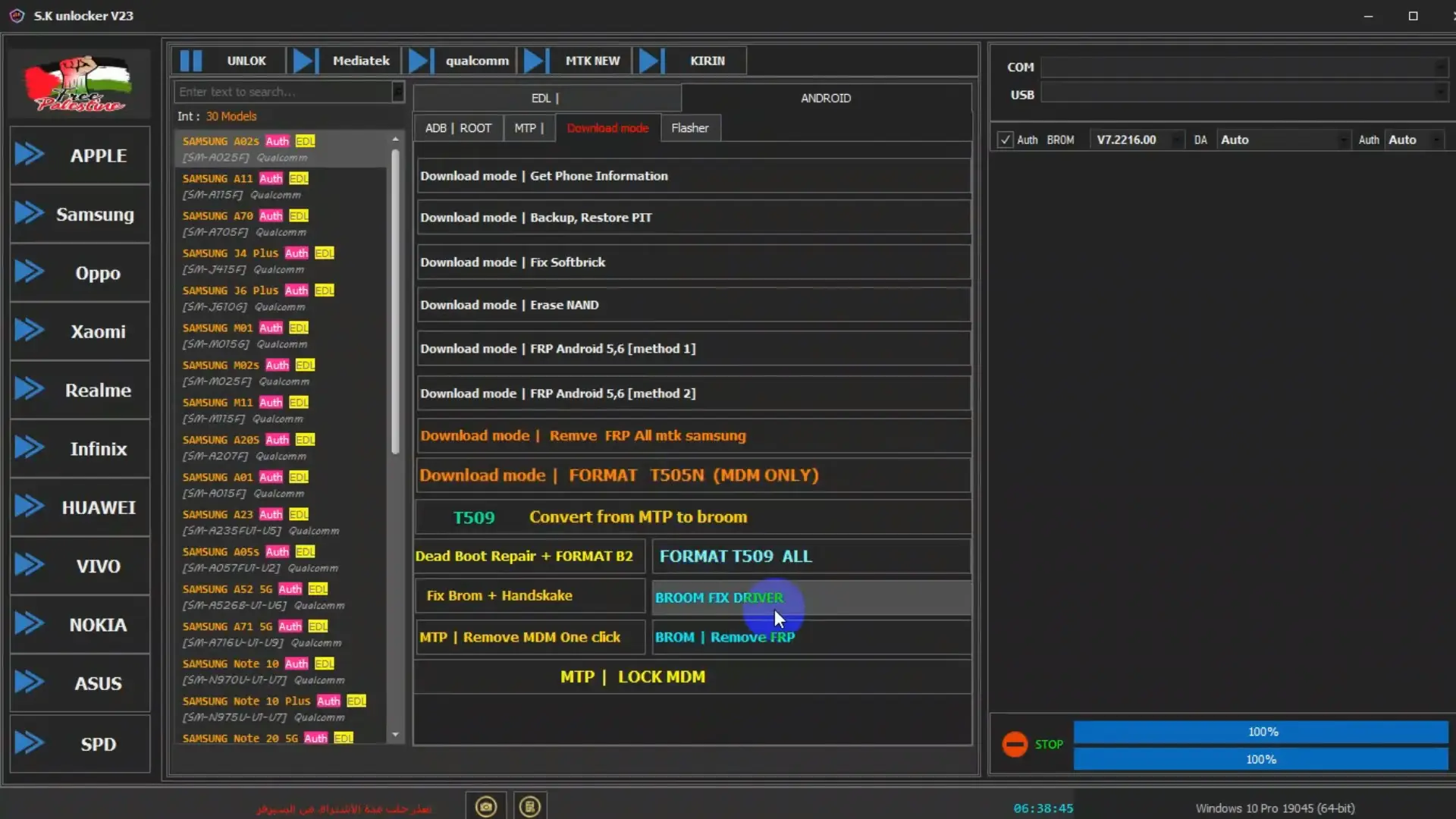Click Remve FRP All mtk samsung

[693, 436]
